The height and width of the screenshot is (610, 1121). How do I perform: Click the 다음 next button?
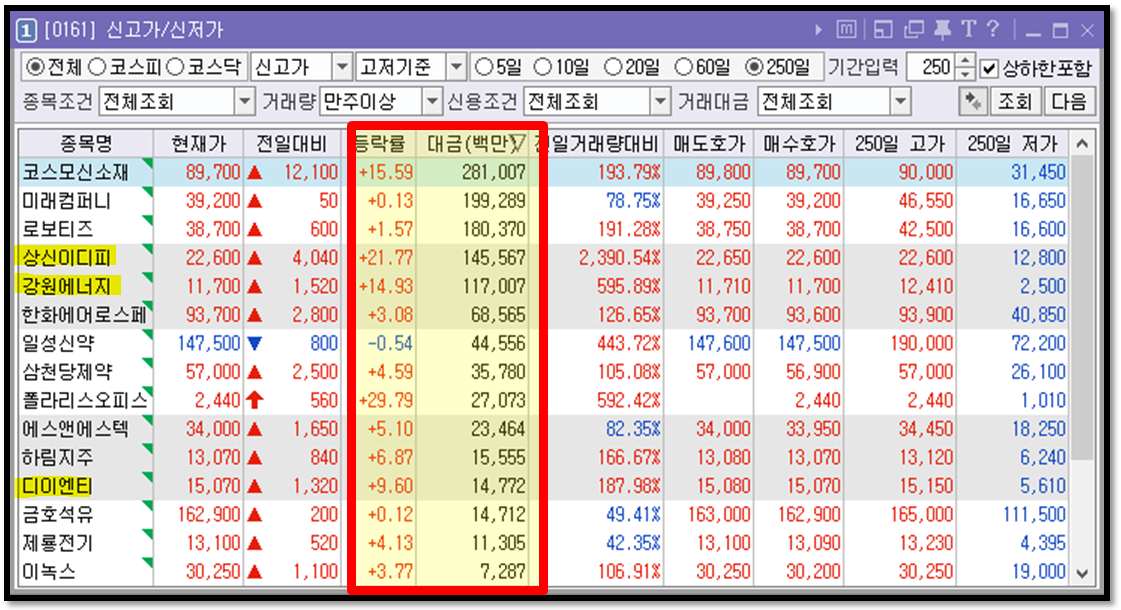tap(1069, 102)
